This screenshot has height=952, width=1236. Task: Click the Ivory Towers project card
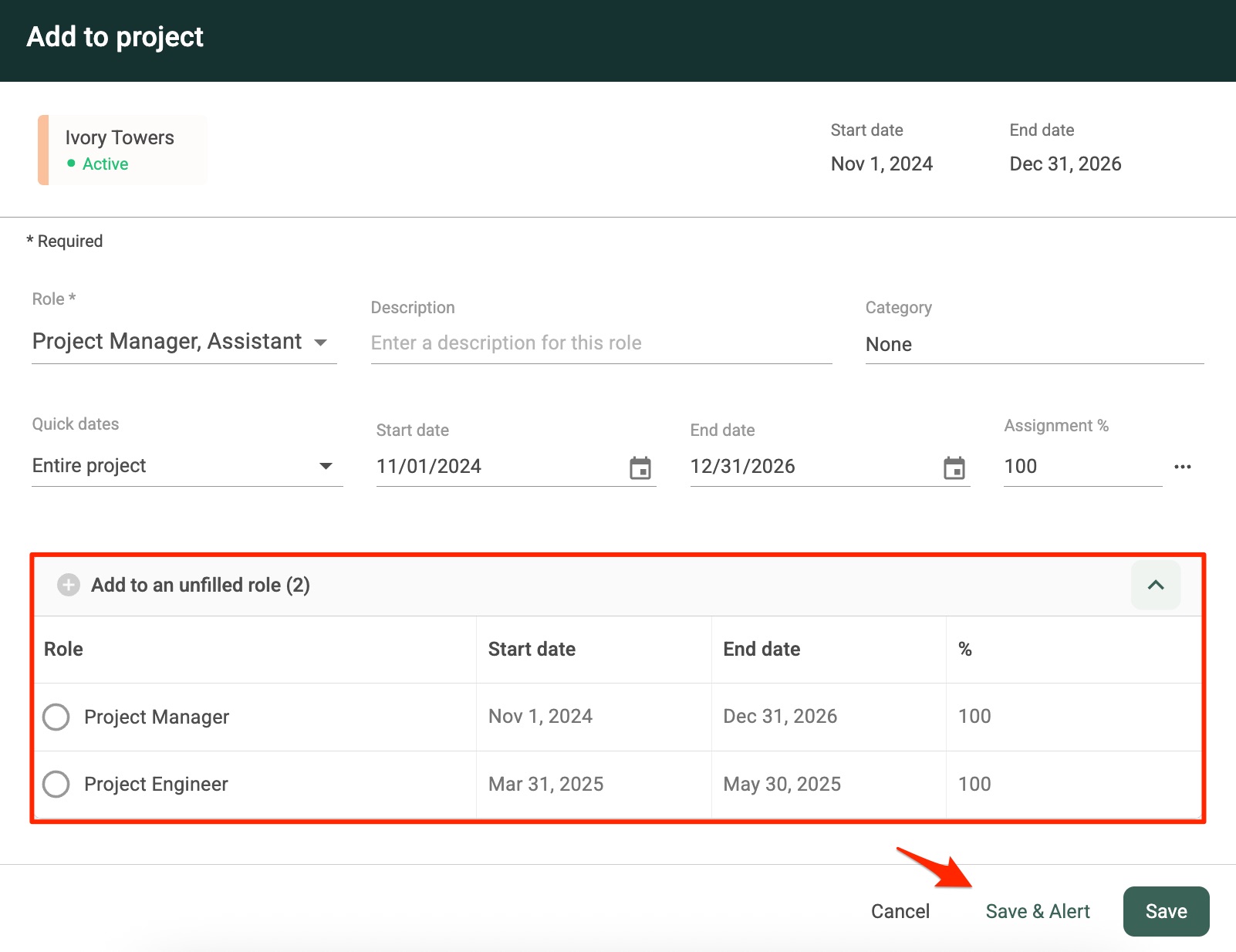(123, 150)
